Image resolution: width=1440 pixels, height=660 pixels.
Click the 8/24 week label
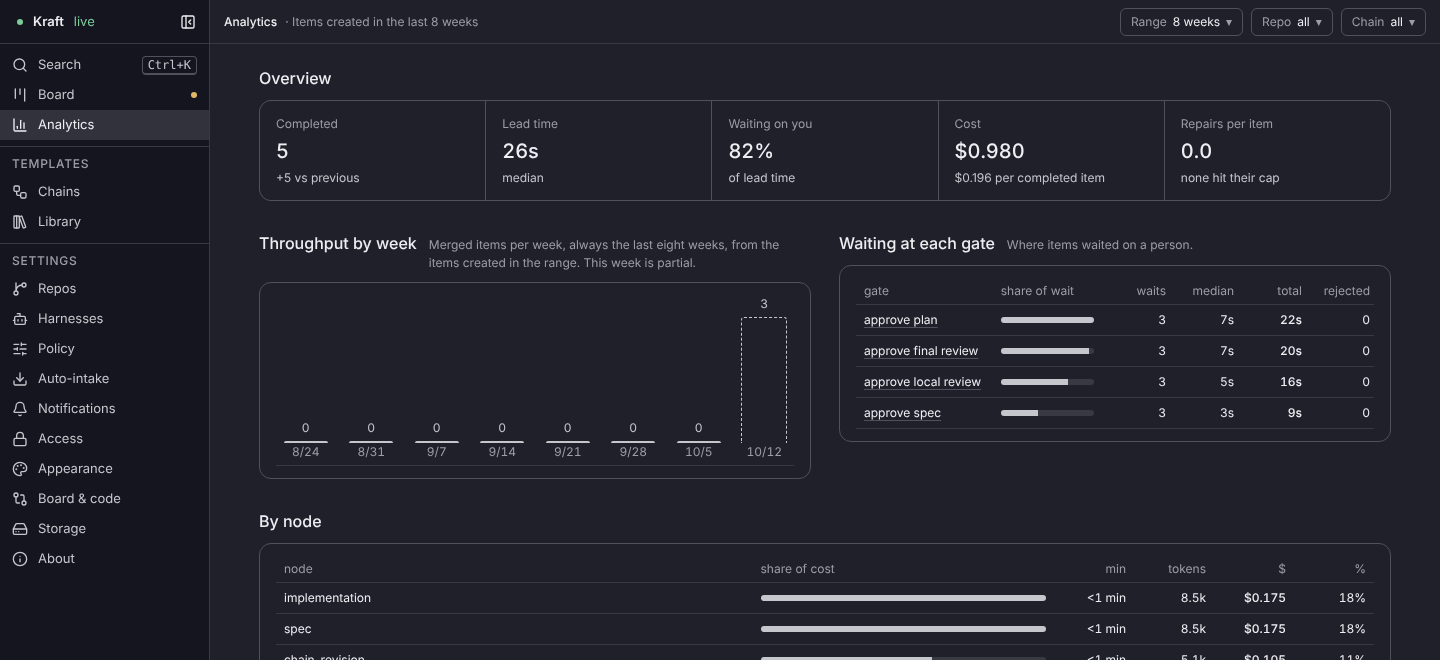306,452
